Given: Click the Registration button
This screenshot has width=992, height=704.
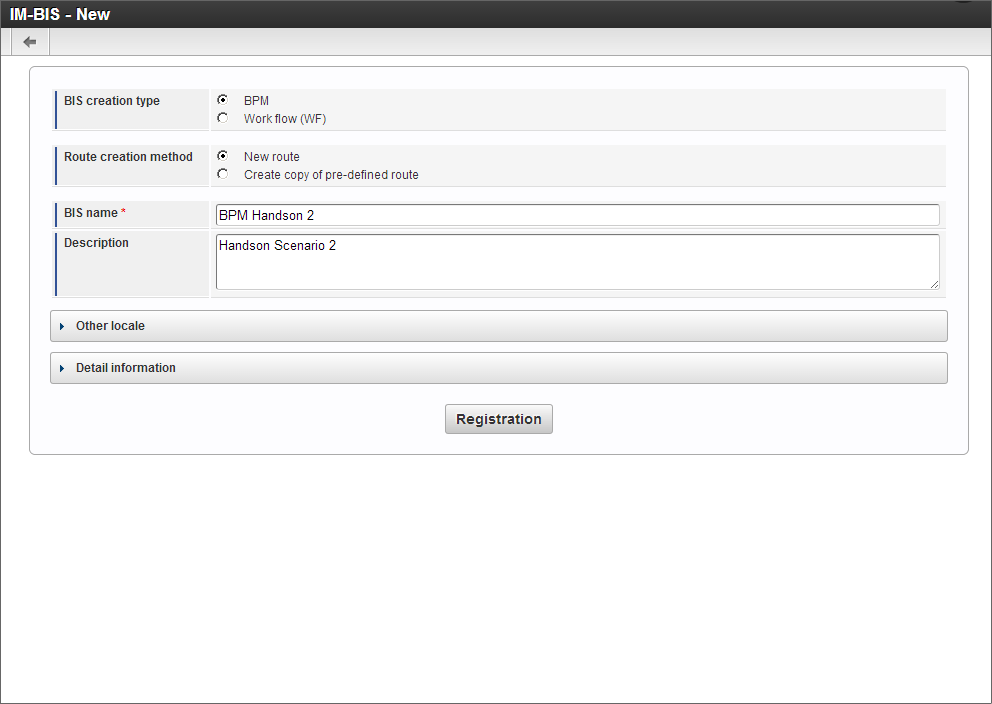Looking at the screenshot, I should tap(499, 419).
